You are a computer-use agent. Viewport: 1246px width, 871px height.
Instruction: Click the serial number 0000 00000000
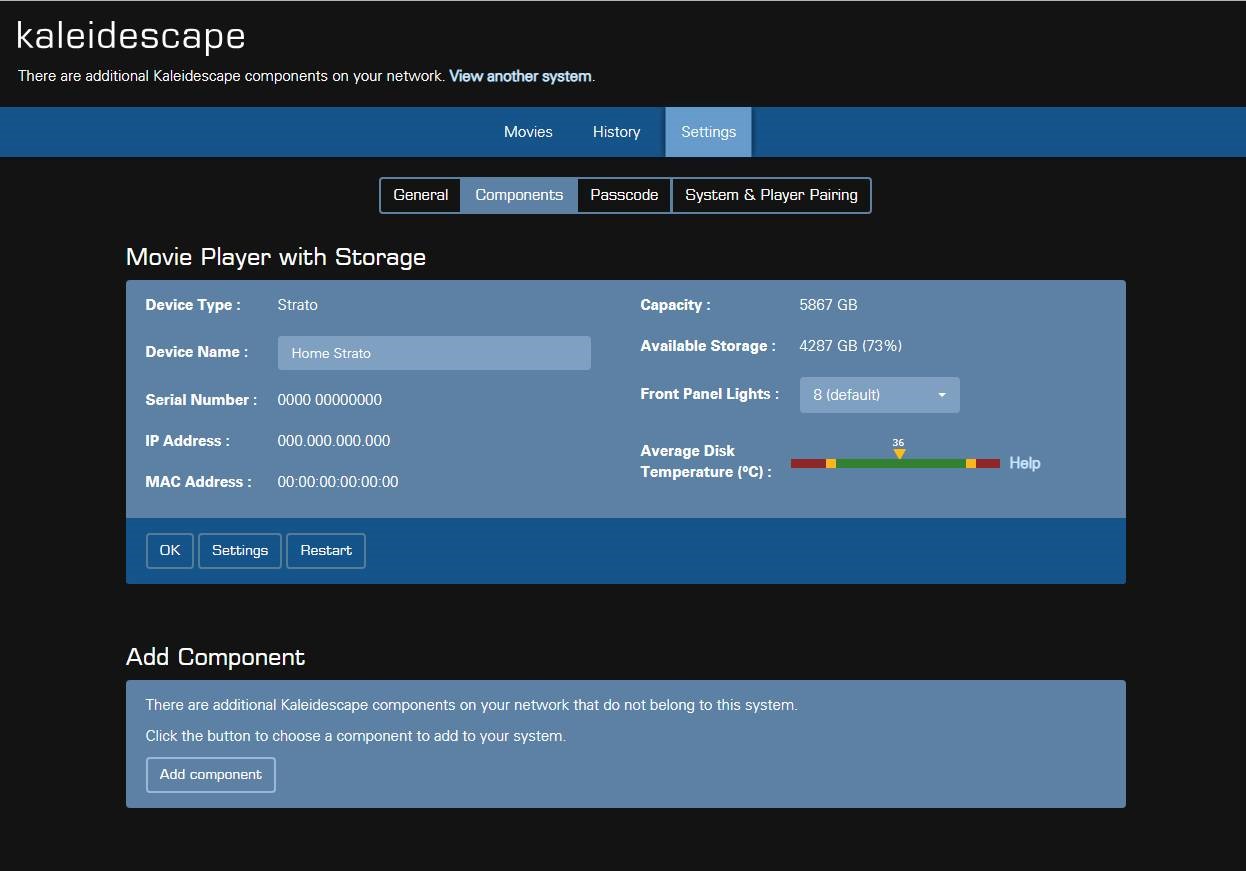tap(329, 400)
